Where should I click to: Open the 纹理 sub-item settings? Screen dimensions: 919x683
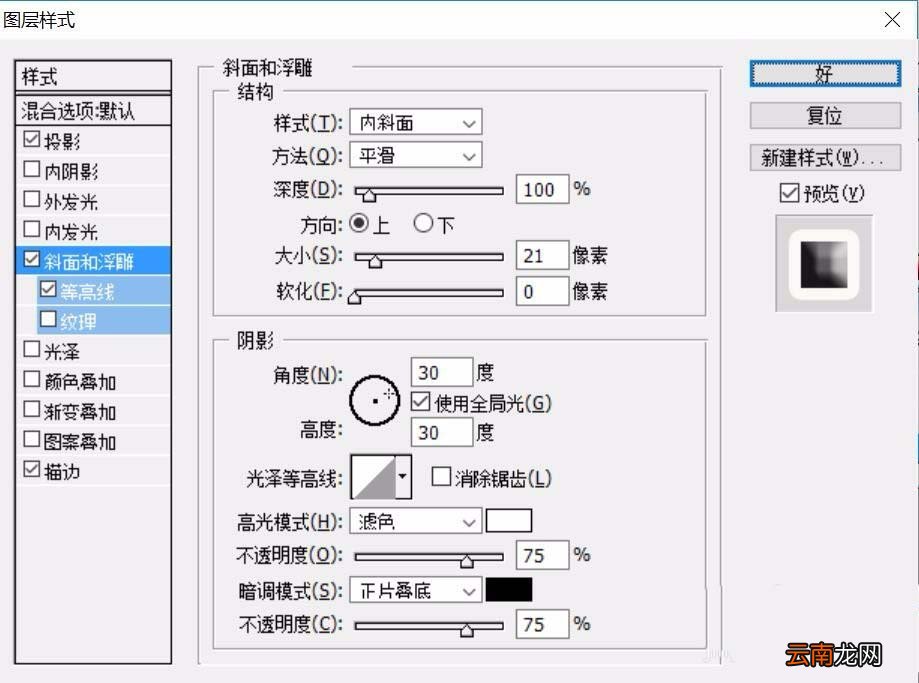[79, 321]
